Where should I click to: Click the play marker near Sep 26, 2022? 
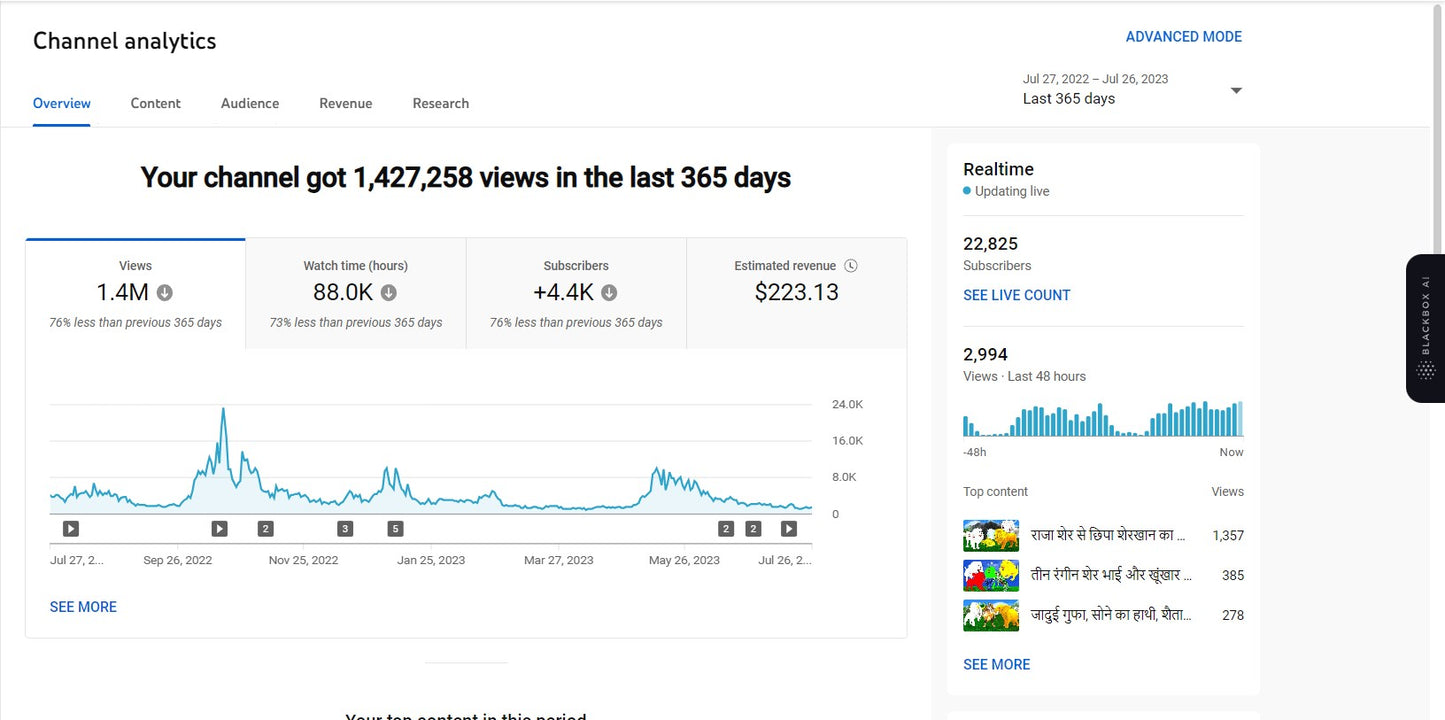tap(219, 528)
